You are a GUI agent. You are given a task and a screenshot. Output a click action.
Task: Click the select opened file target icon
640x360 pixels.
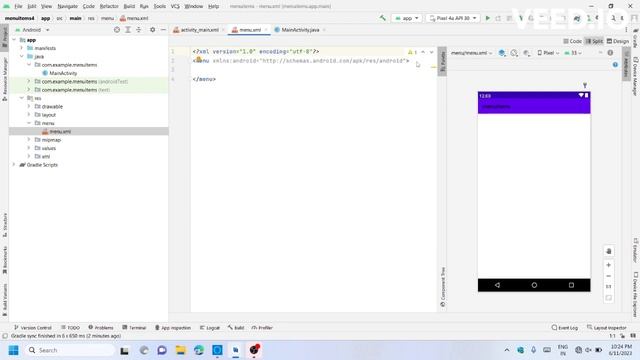tap(117, 30)
